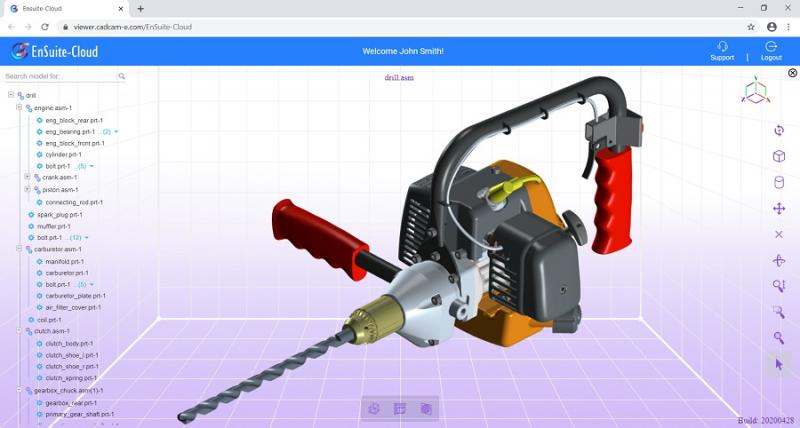Select clutch_spring.prt-1 in the tree

pos(71,378)
